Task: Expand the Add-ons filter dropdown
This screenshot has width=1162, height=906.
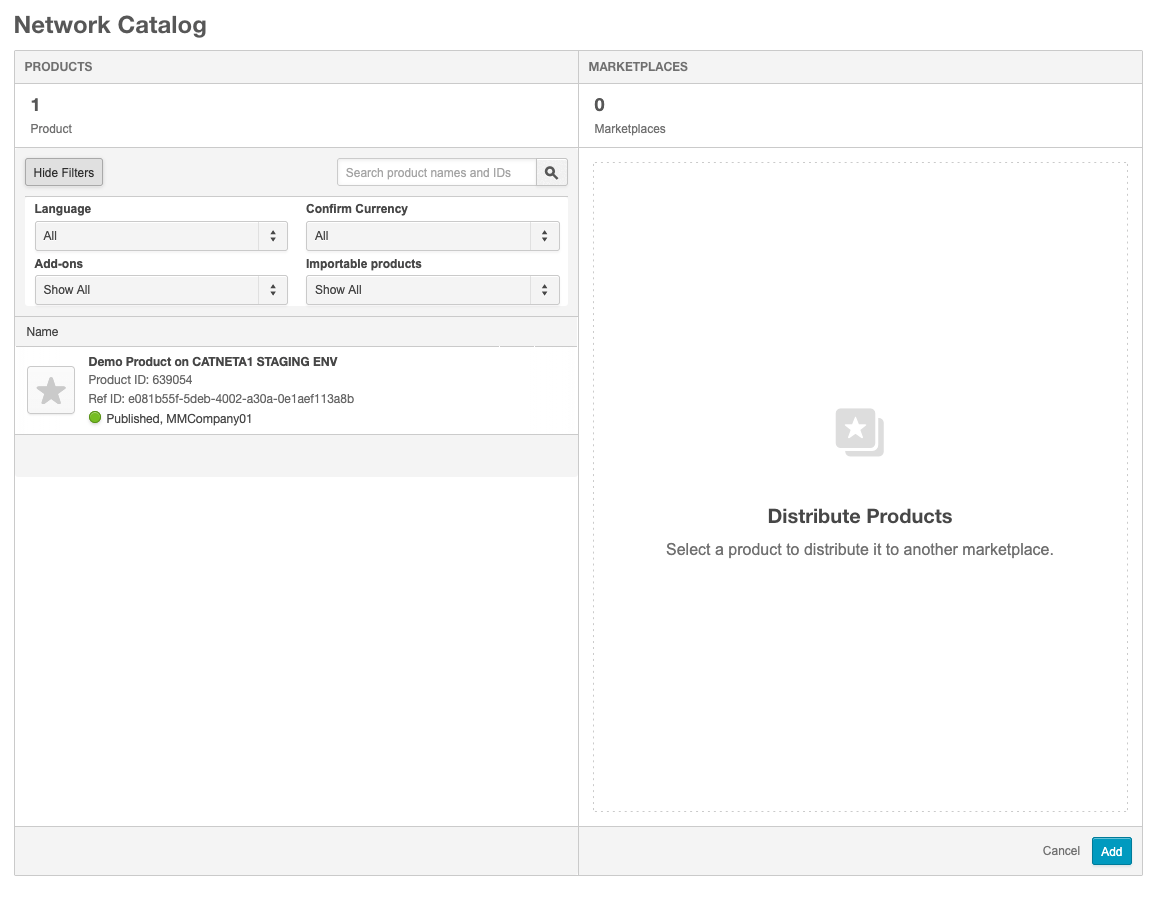Action: 160,290
